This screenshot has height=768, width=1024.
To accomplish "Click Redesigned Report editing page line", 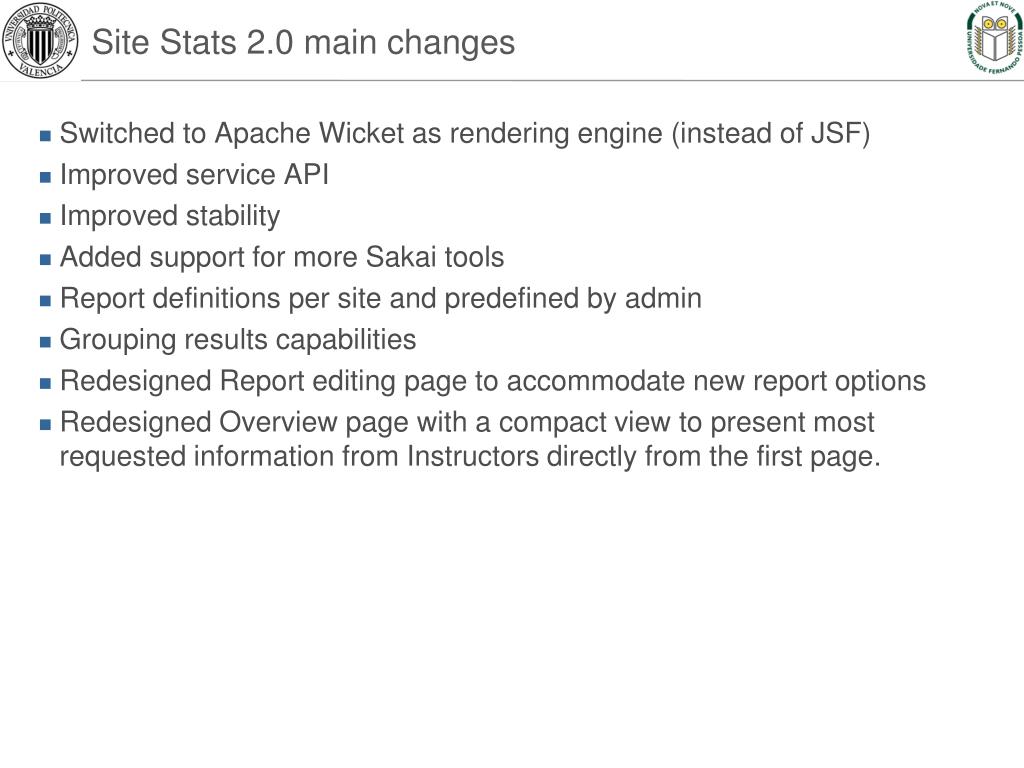I will (493, 381).
